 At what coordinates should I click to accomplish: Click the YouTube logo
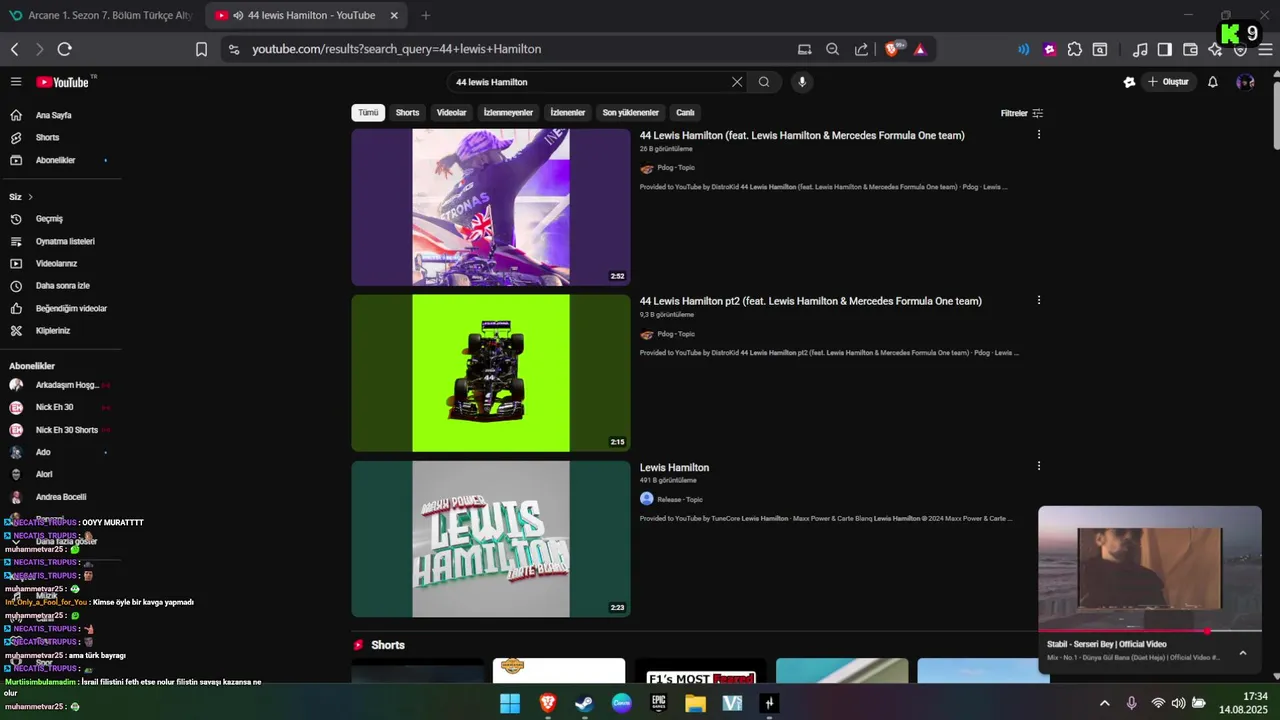[63, 82]
